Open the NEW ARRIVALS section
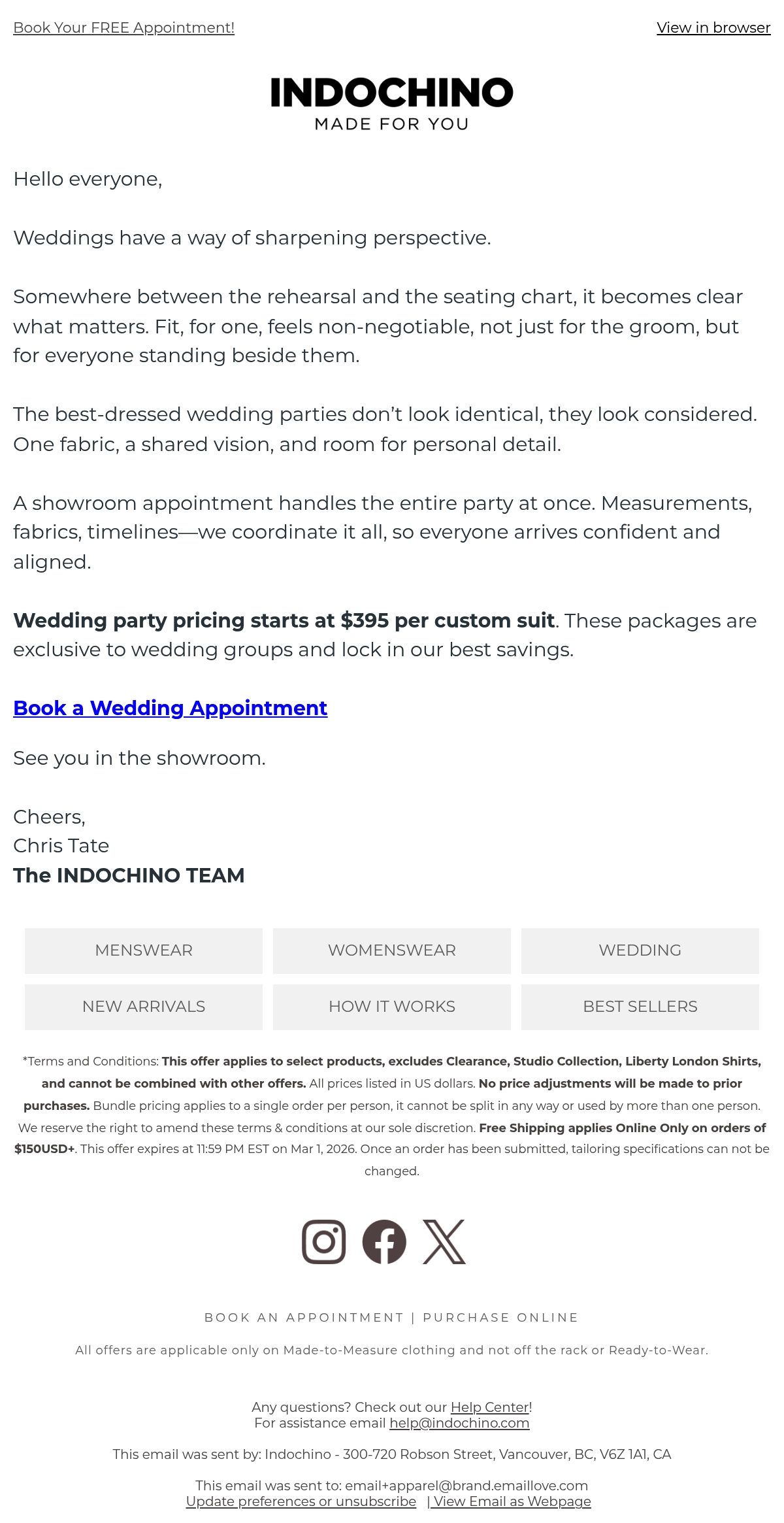The image size is (784, 1523). [144, 1007]
